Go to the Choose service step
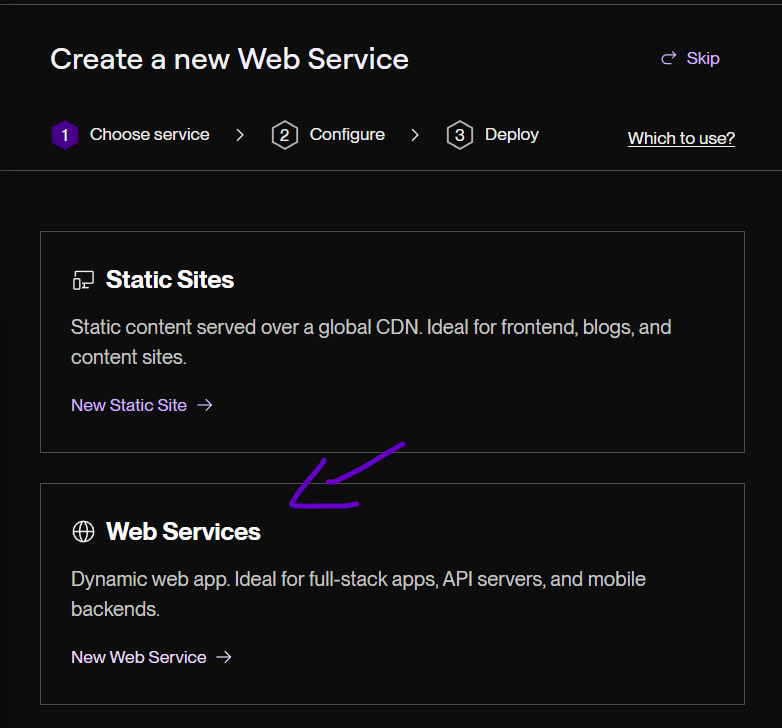This screenshot has width=782, height=728. click(x=149, y=135)
